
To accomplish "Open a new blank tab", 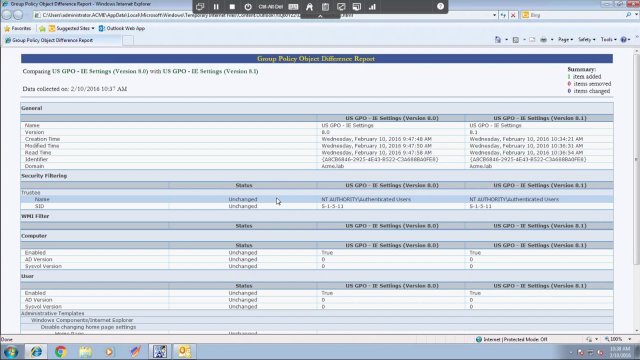I will click(128, 40).
